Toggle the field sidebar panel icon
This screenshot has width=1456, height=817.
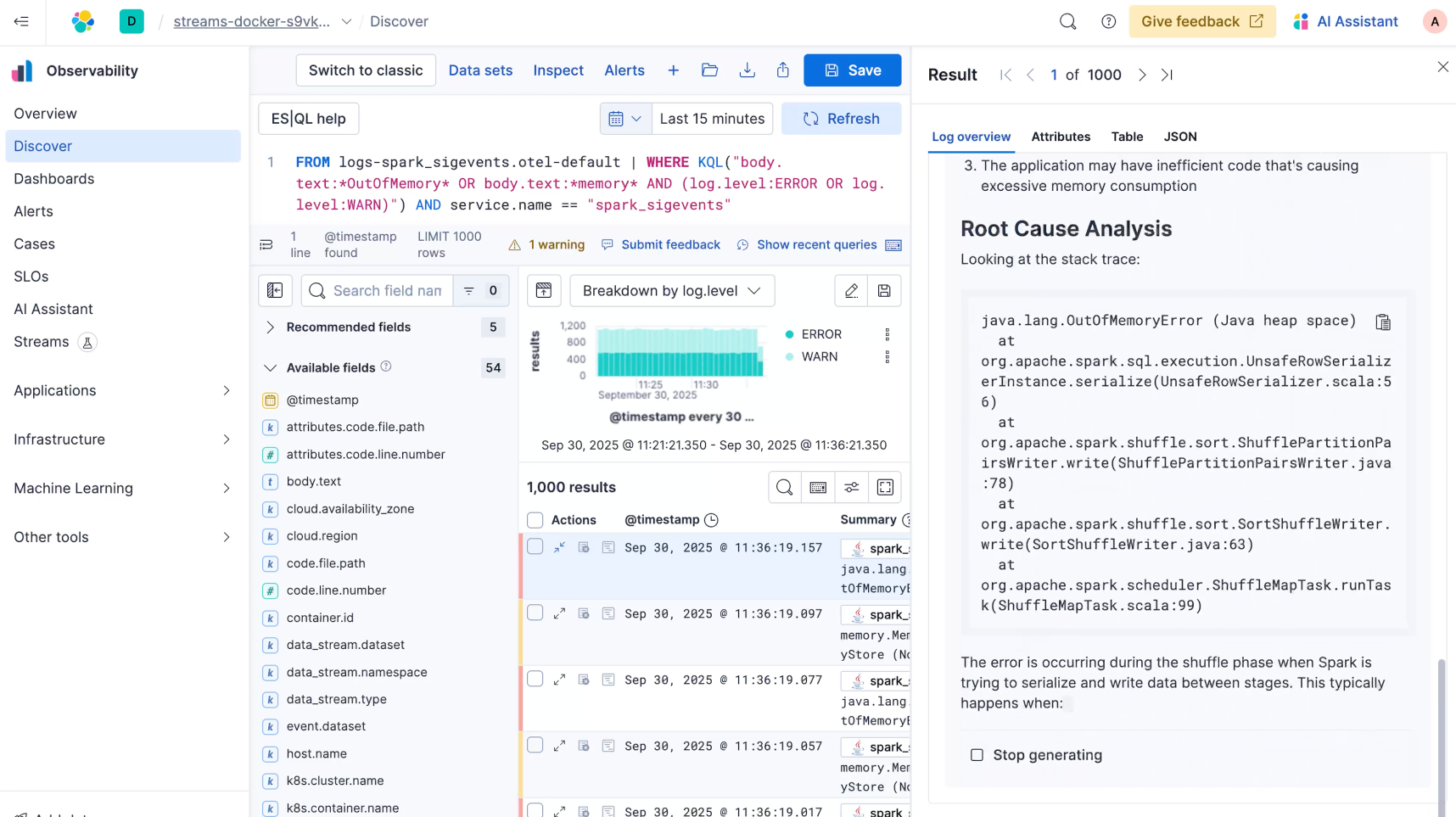click(275, 291)
